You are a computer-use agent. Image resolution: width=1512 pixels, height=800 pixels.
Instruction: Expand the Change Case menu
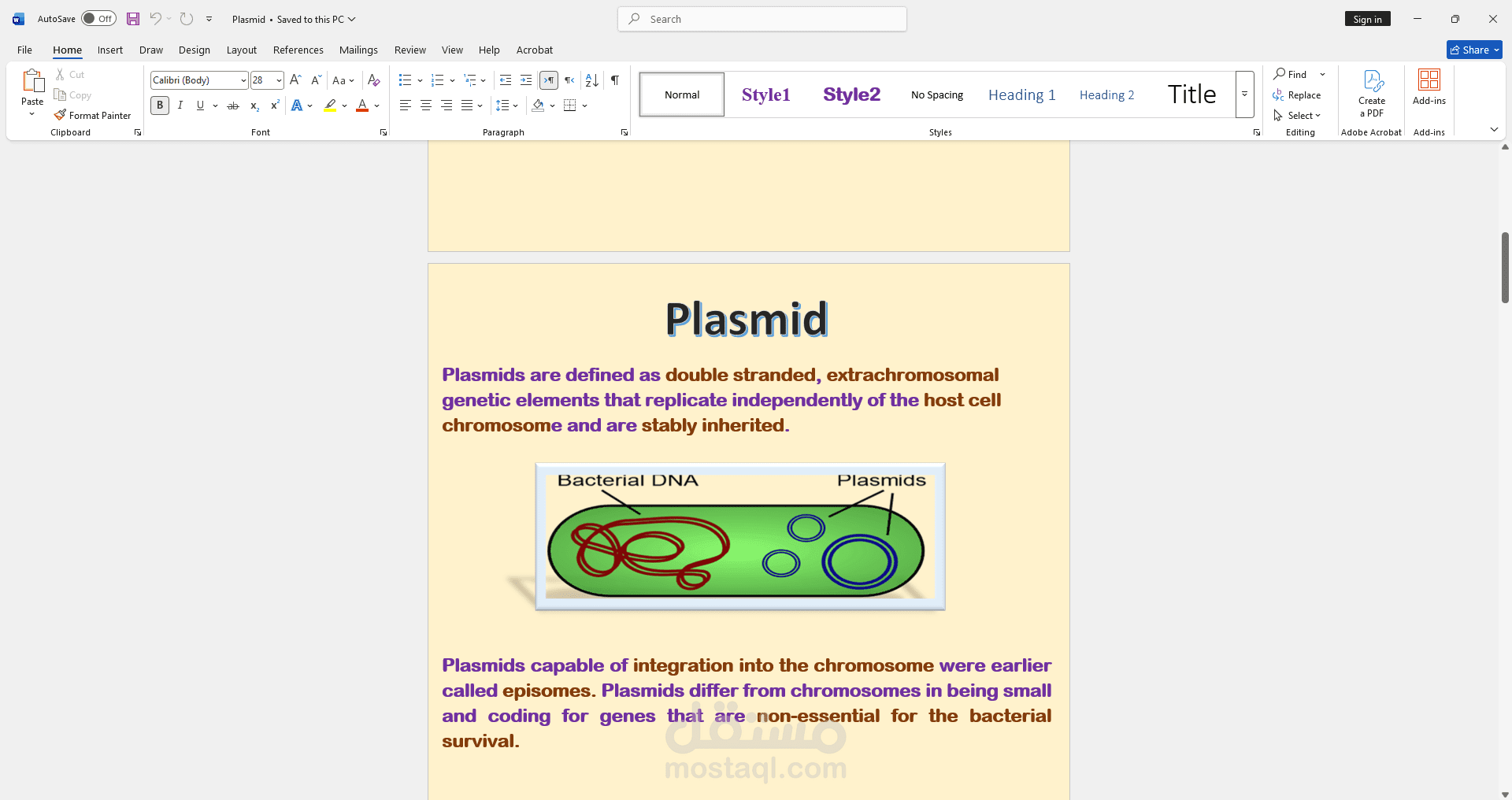point(343,80)
